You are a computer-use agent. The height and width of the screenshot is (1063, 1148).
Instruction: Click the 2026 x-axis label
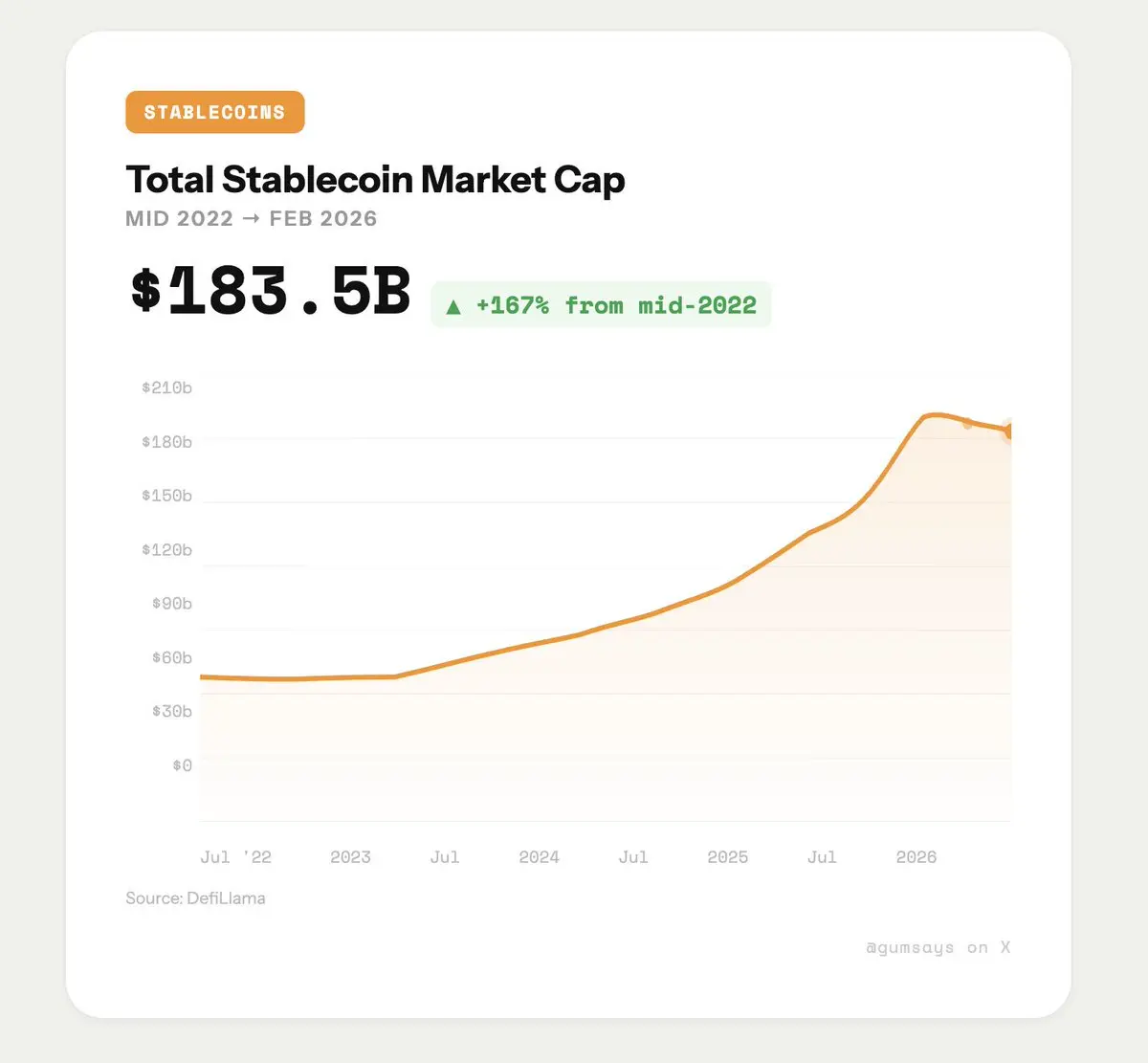coord(916,857)
